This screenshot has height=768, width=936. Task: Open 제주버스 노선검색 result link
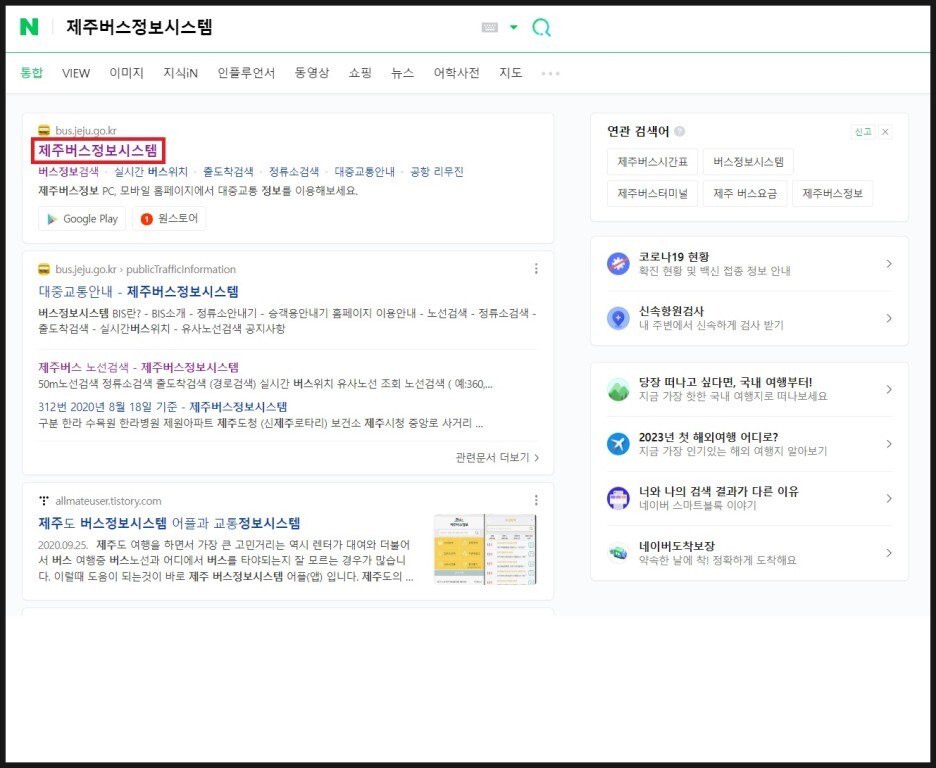pos(138,368)
